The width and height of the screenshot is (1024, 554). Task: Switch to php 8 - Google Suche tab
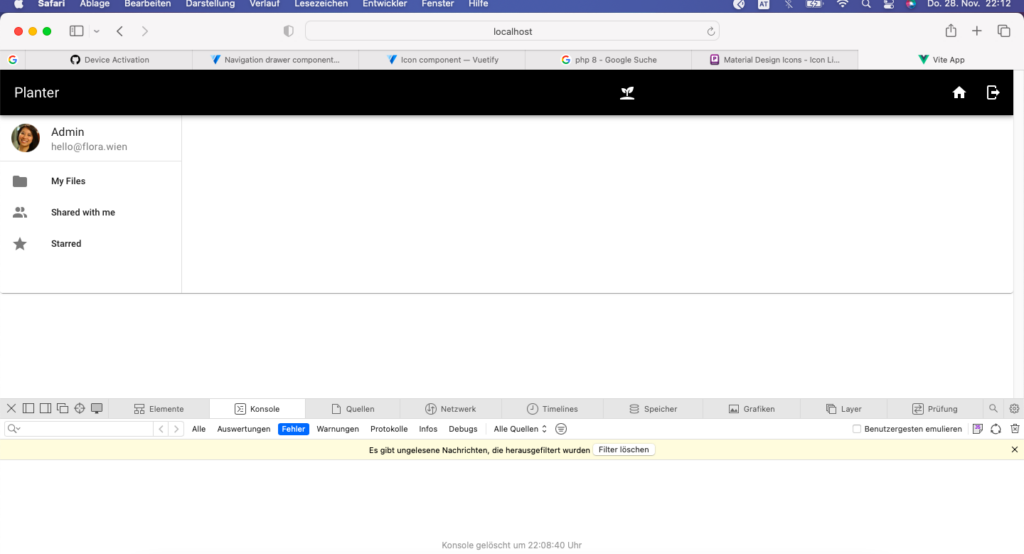point(609,59)
